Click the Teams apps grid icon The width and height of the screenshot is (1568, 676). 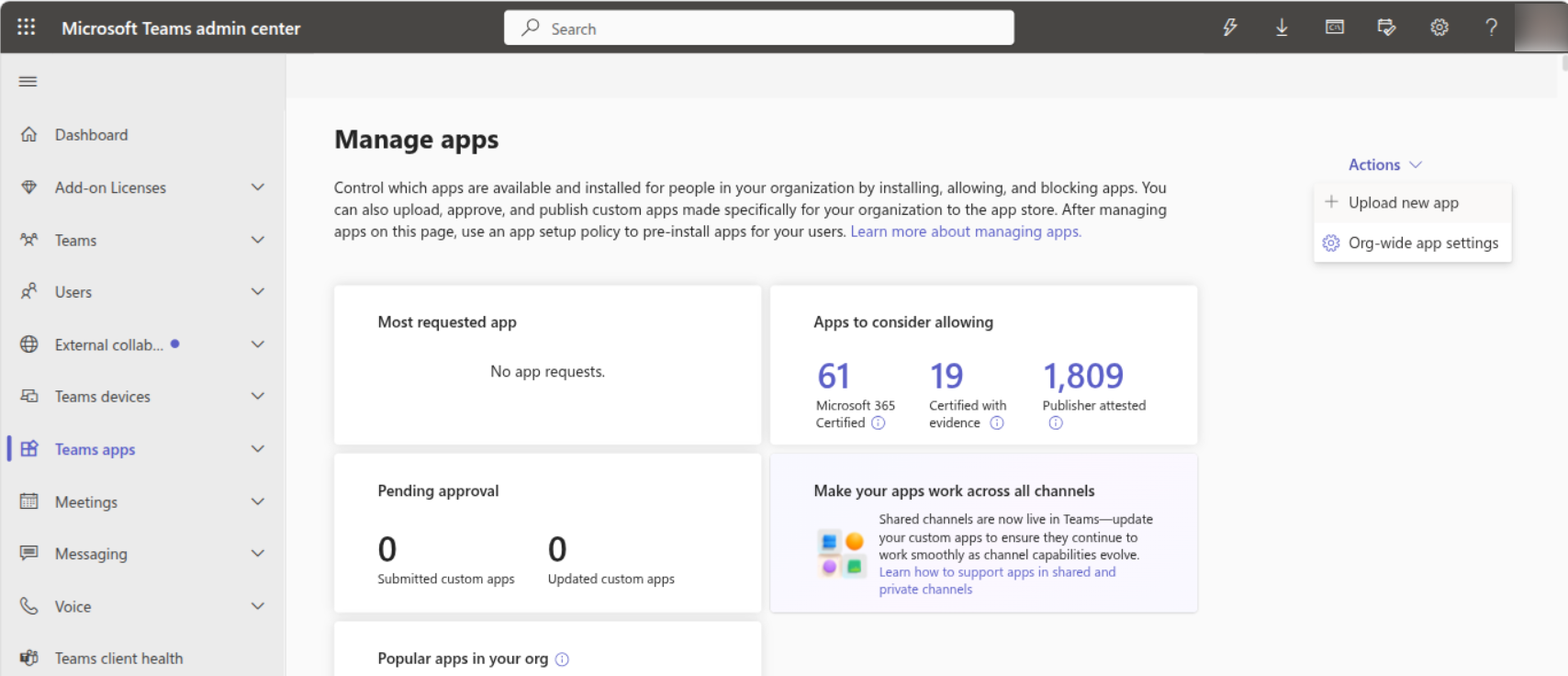click(x=29, y=449)
